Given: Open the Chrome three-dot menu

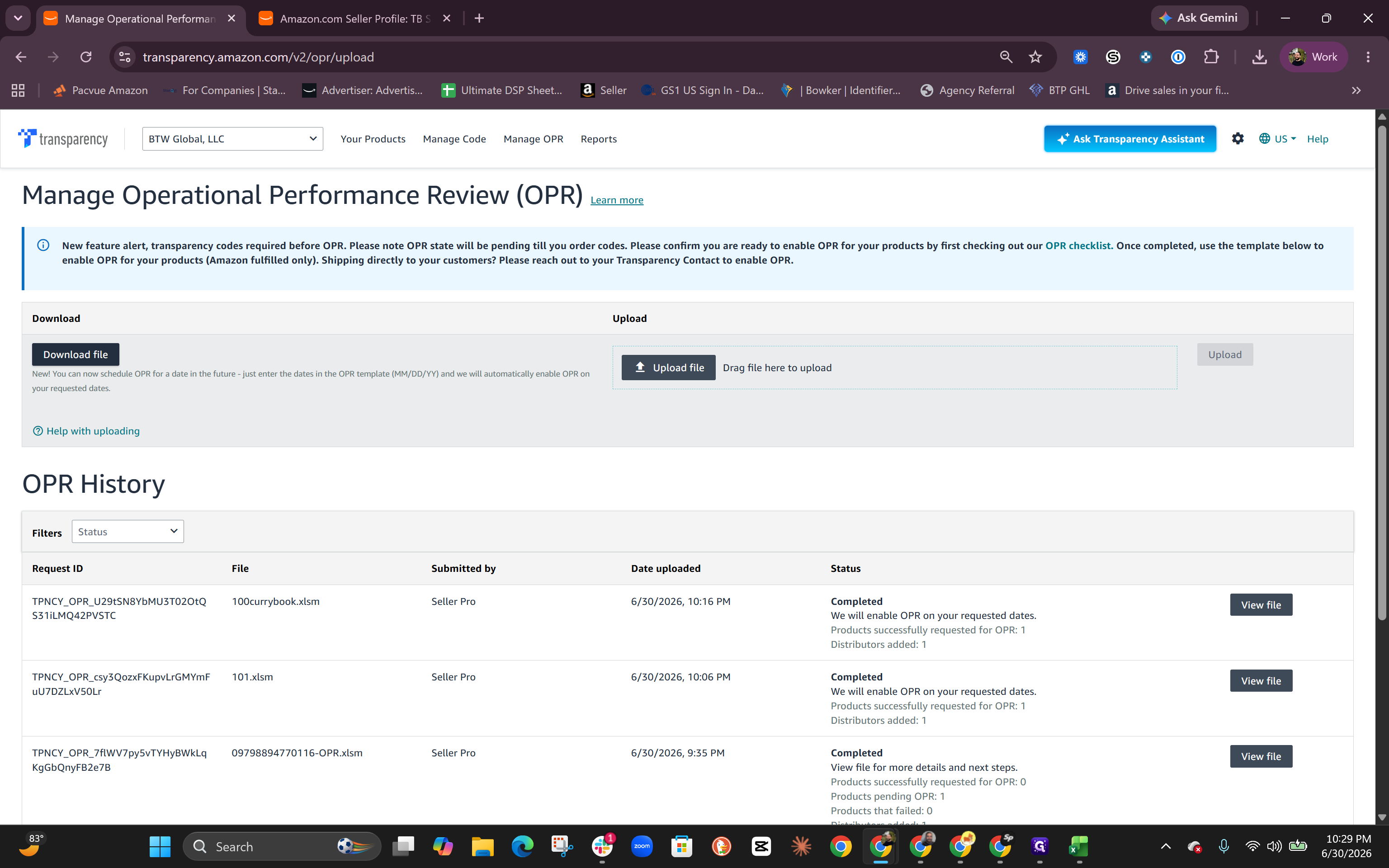Looking at the screenshot, I should coord(1368,57).
